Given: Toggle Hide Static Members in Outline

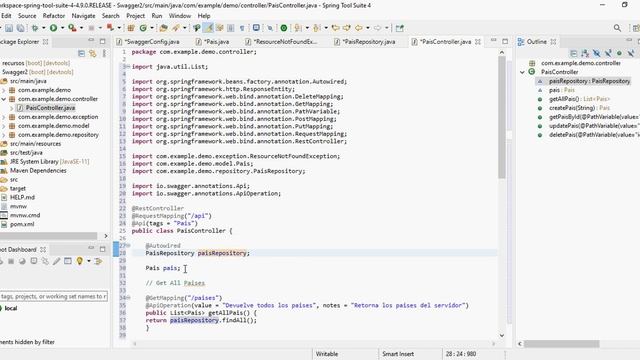Looking at the screenshot, I should 608,53.
